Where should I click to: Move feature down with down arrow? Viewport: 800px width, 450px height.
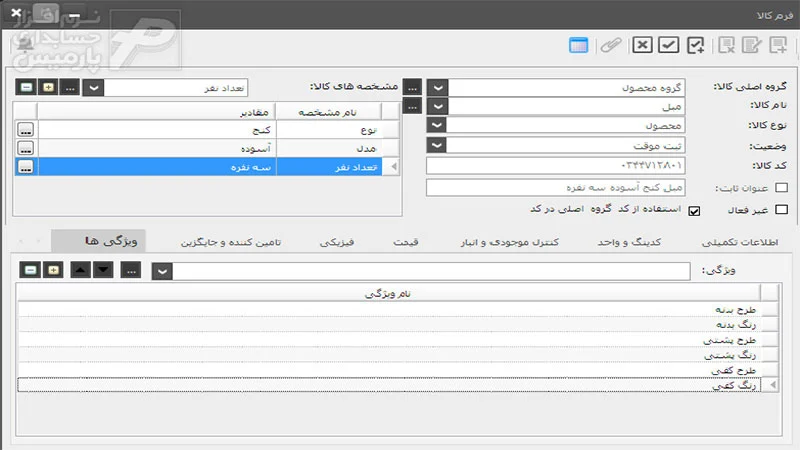pos(104,270)
